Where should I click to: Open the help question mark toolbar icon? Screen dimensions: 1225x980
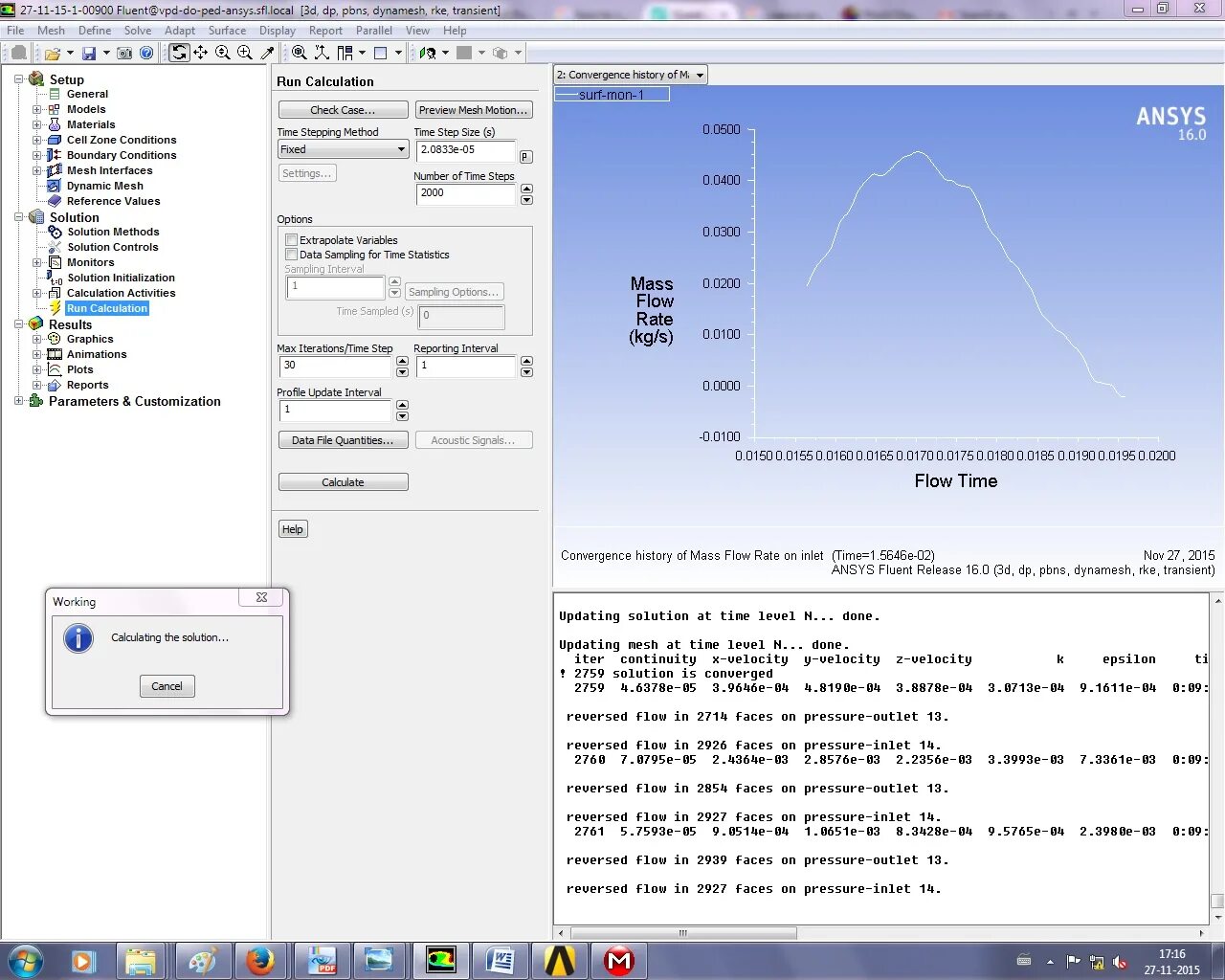tap(146, 54)
